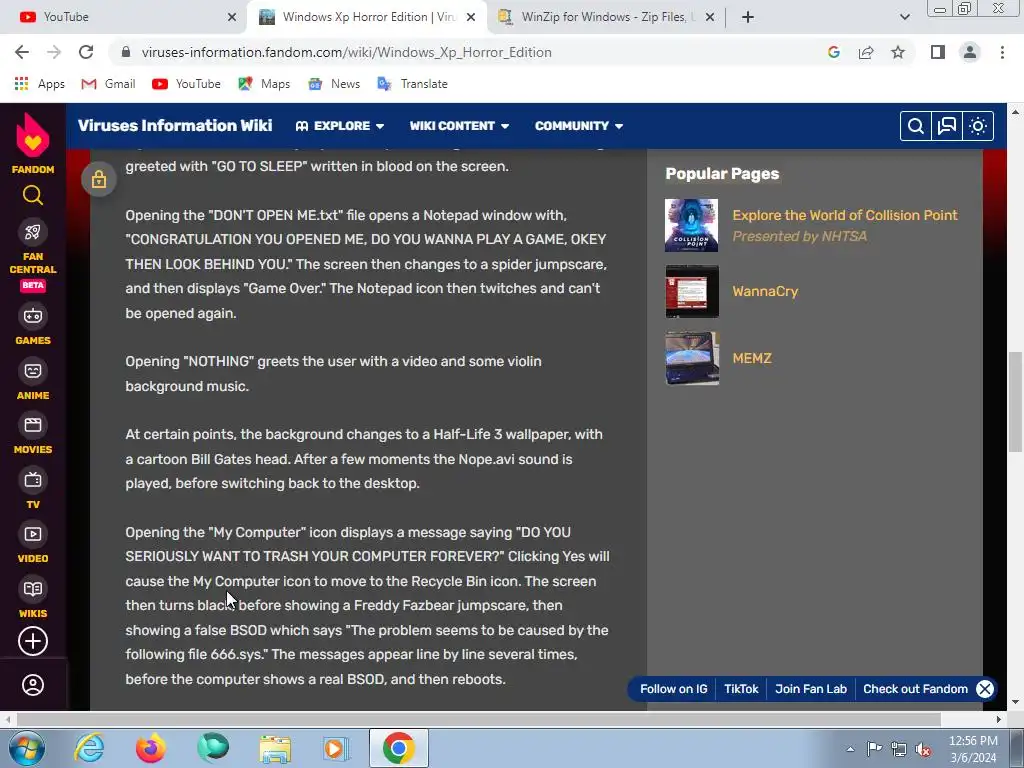Screen dimensions: 1024x768
Task: Click the Collision Point thumbnail
Action: coord(692,225)
